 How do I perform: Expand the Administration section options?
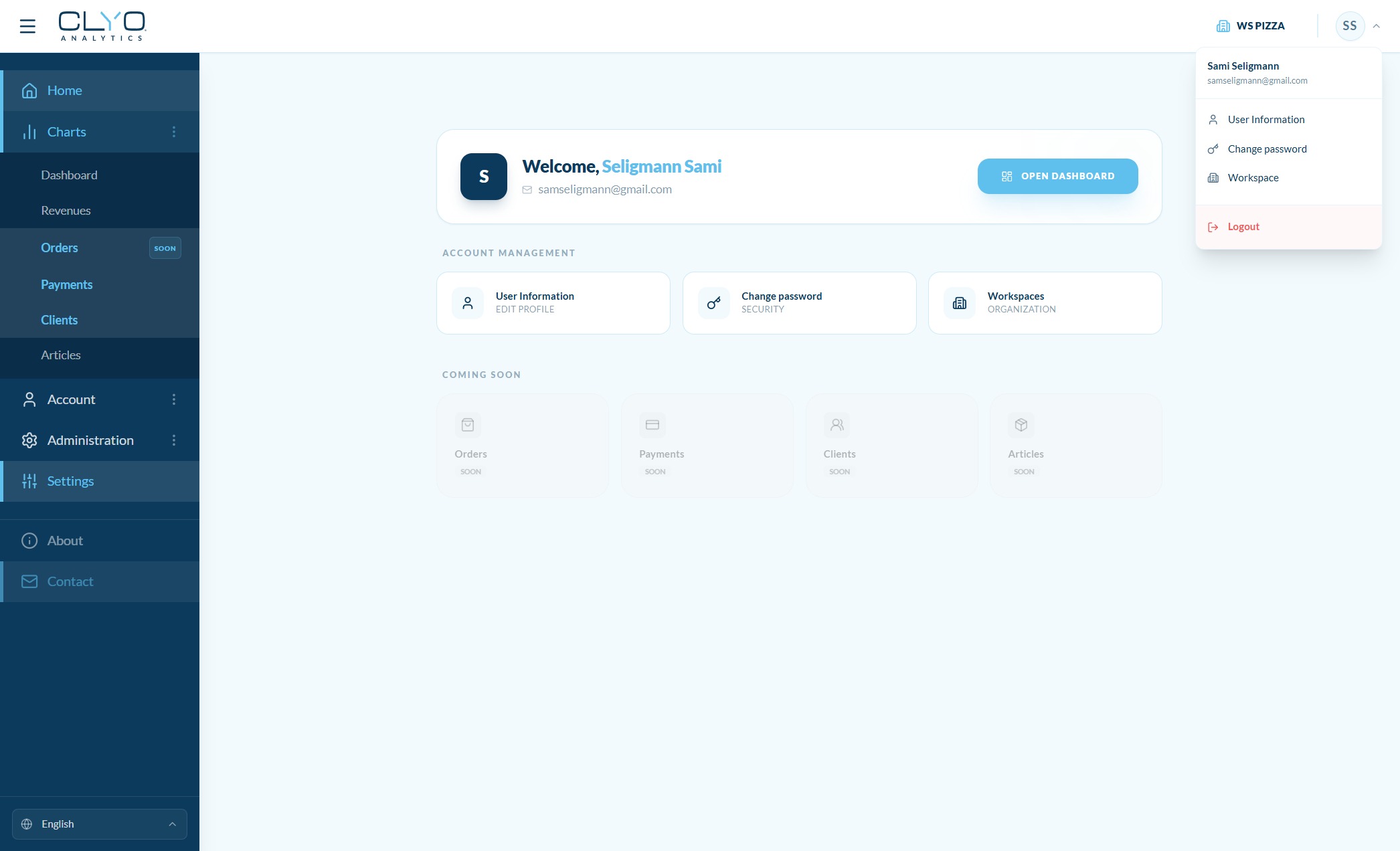coord(174,440)
